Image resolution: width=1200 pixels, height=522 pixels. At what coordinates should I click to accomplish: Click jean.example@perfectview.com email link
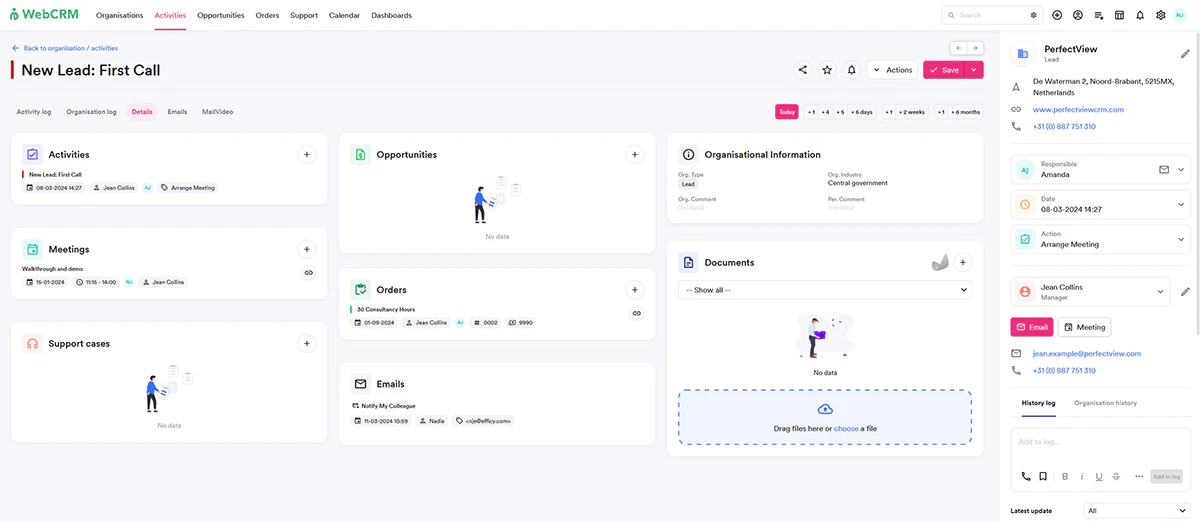[1087, 353]
